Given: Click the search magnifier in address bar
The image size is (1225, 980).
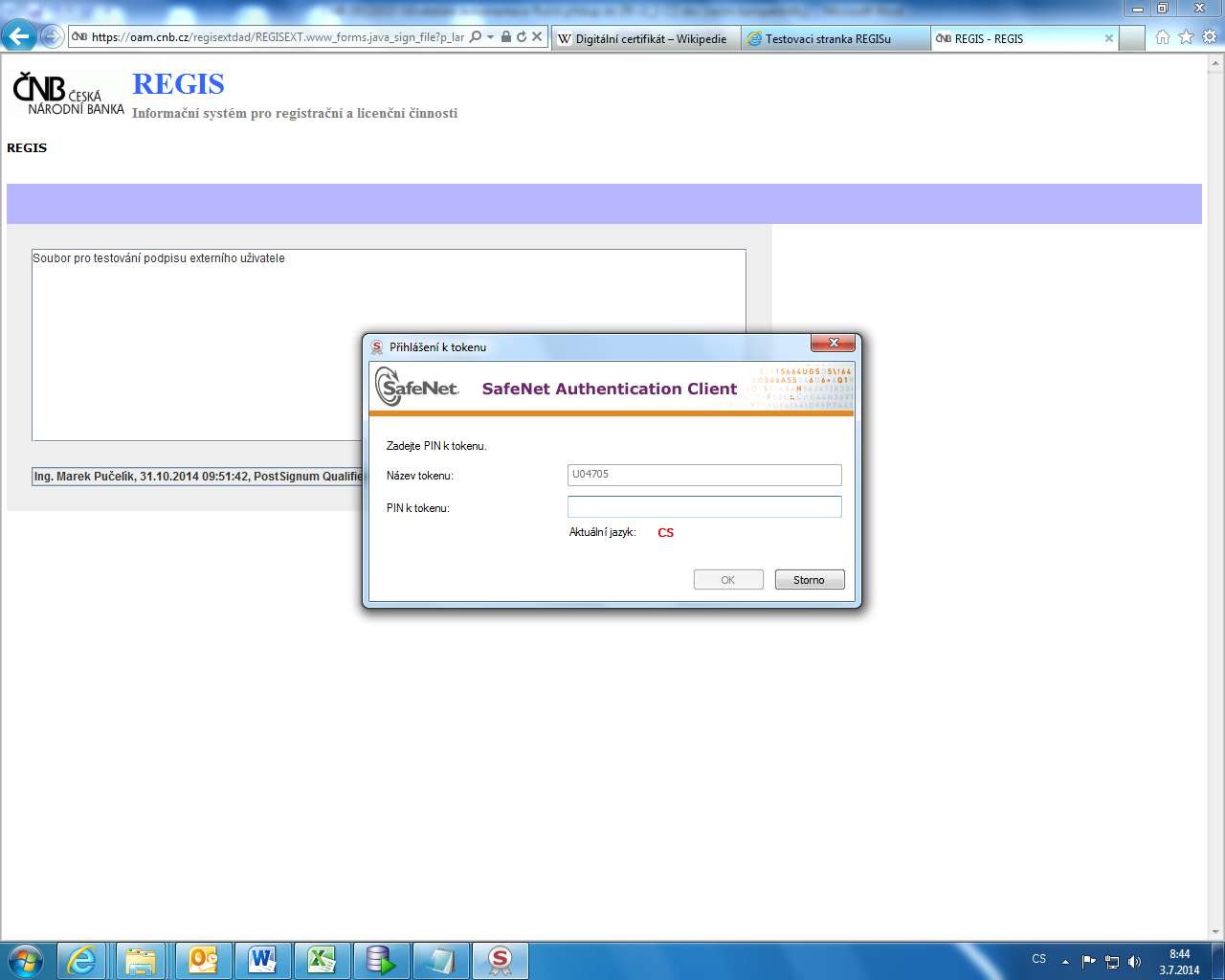Looking at the screenshot, I should pyautogui.click(x=475, y=37).
